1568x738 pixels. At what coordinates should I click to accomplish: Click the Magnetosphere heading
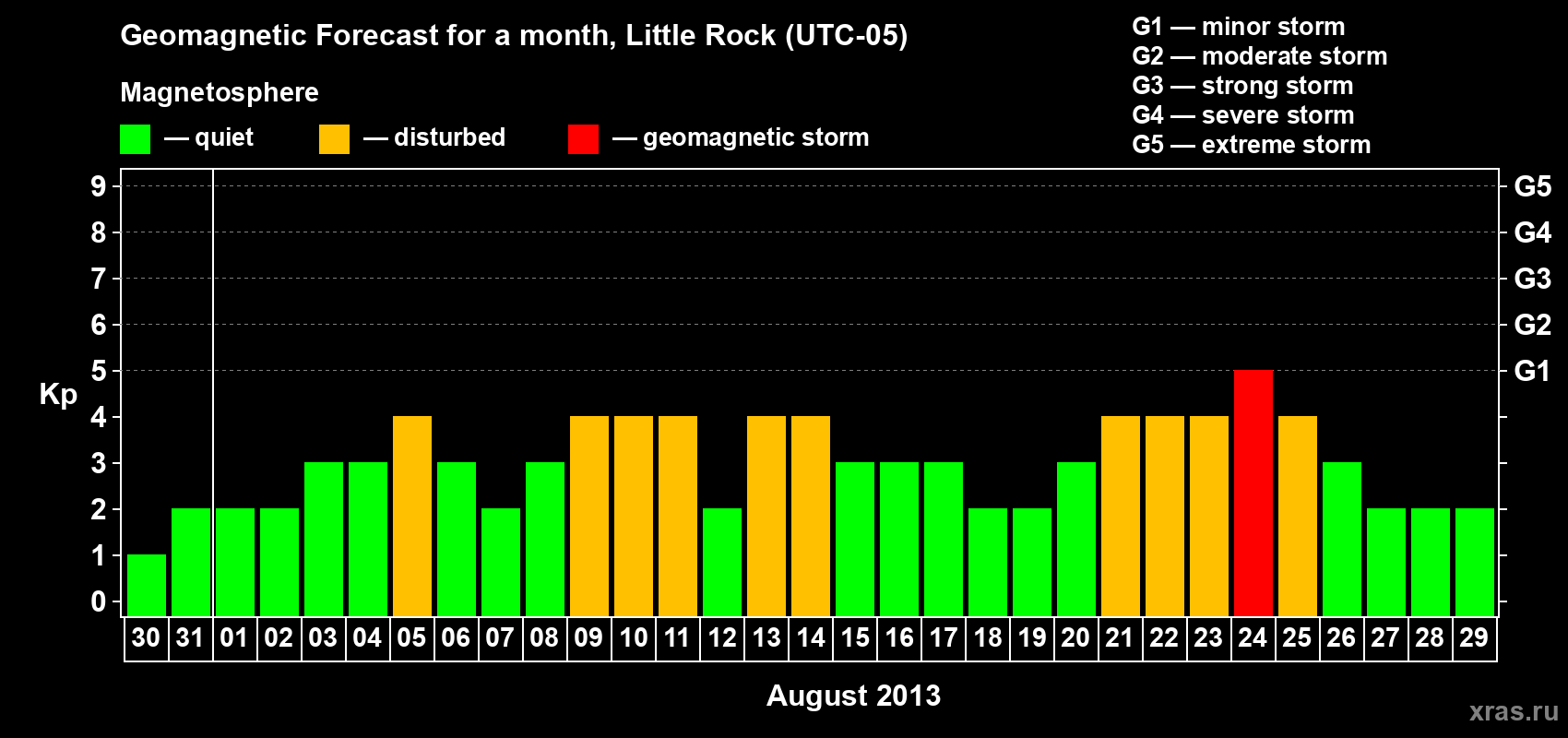[220, 93]
